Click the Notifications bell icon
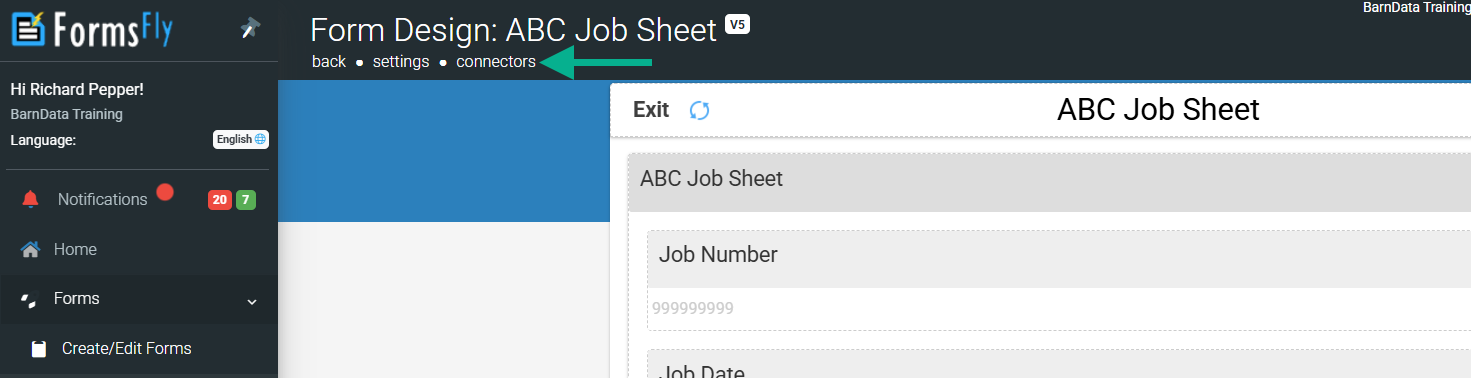This screenshot has width=1471, height=378. (31, 199)
